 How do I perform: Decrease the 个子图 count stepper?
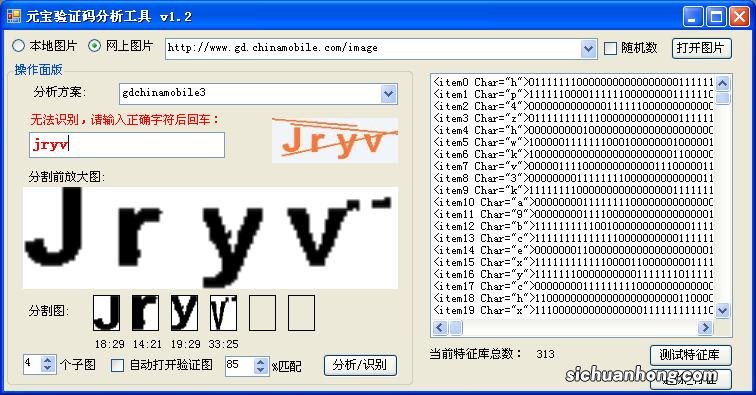coord(48,368)
